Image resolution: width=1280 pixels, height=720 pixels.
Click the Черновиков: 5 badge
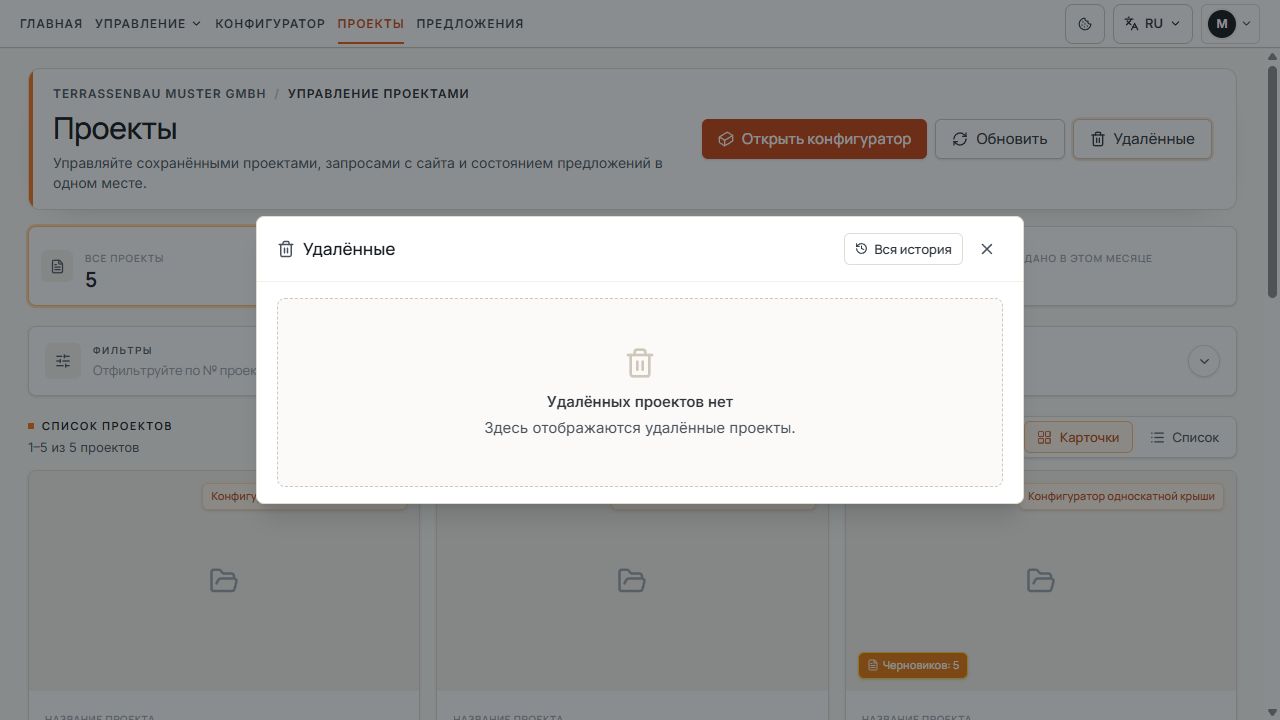pos(913,665)
